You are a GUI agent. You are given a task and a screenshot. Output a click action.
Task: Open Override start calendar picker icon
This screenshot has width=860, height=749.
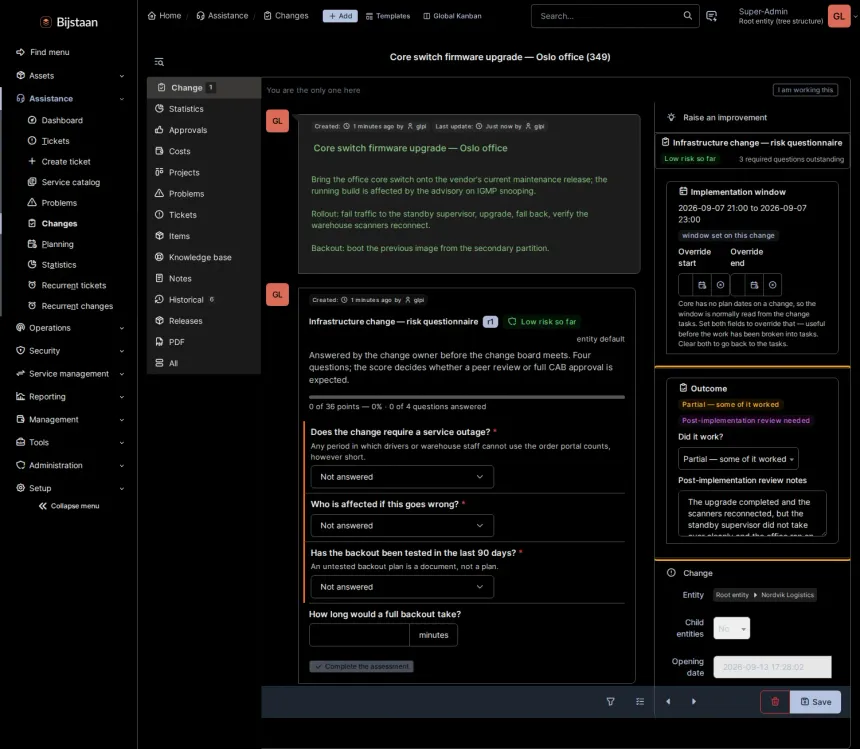(701, 285)
